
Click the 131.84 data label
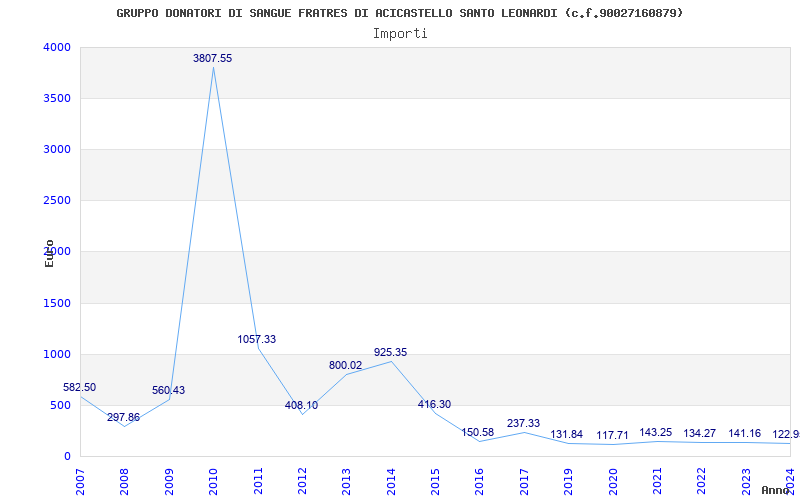pyautogui.click(x=566, y=435)
